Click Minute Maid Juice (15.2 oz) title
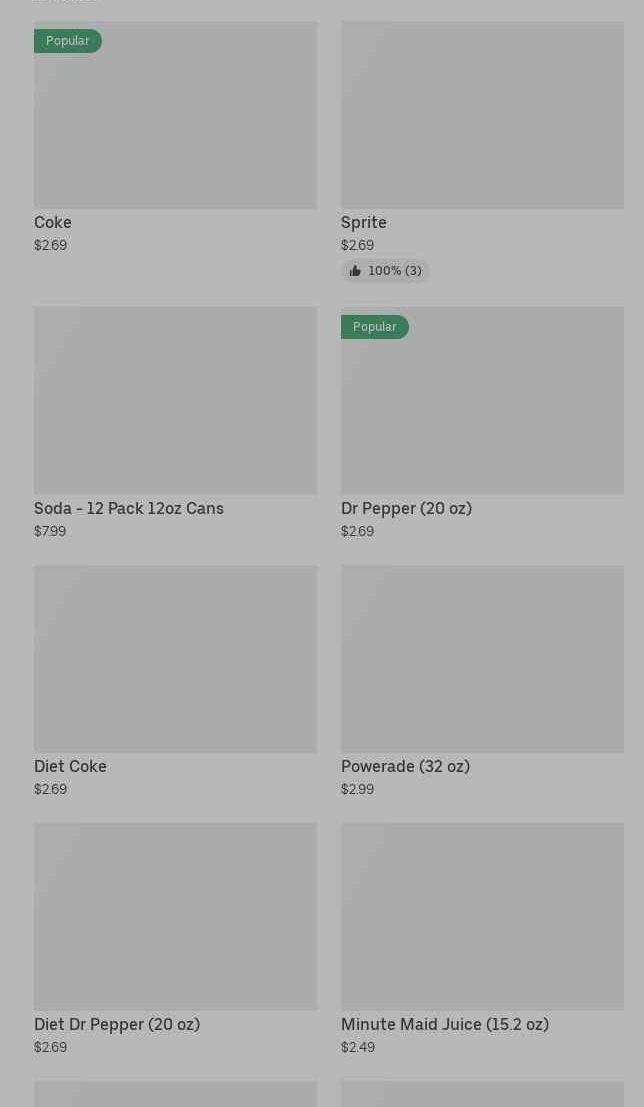 445,1024
